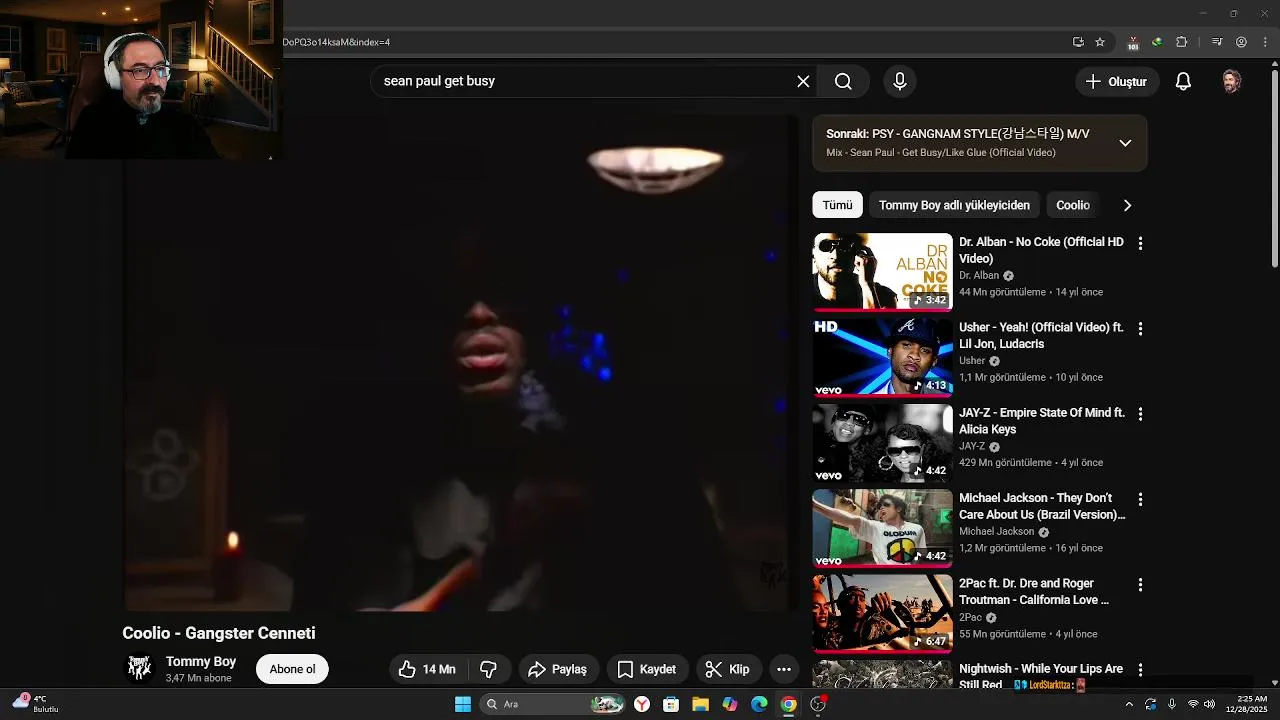The width and height of the screenshot is (1280, 720).
Task: Like the video with 14 Mn
Action: pyautogui.click(x=427, y=669)
